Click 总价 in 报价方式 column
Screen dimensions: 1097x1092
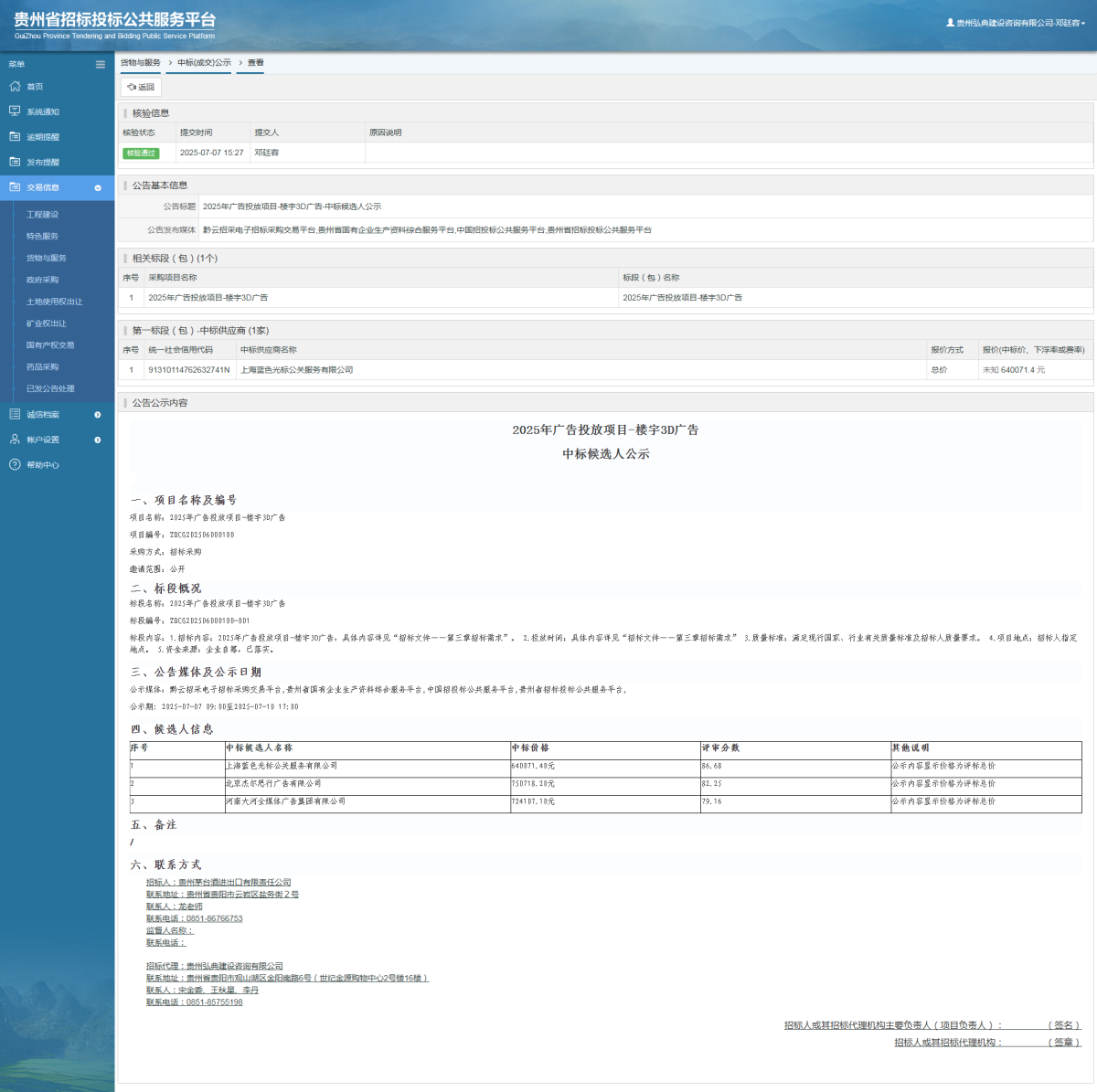(939, 370)
